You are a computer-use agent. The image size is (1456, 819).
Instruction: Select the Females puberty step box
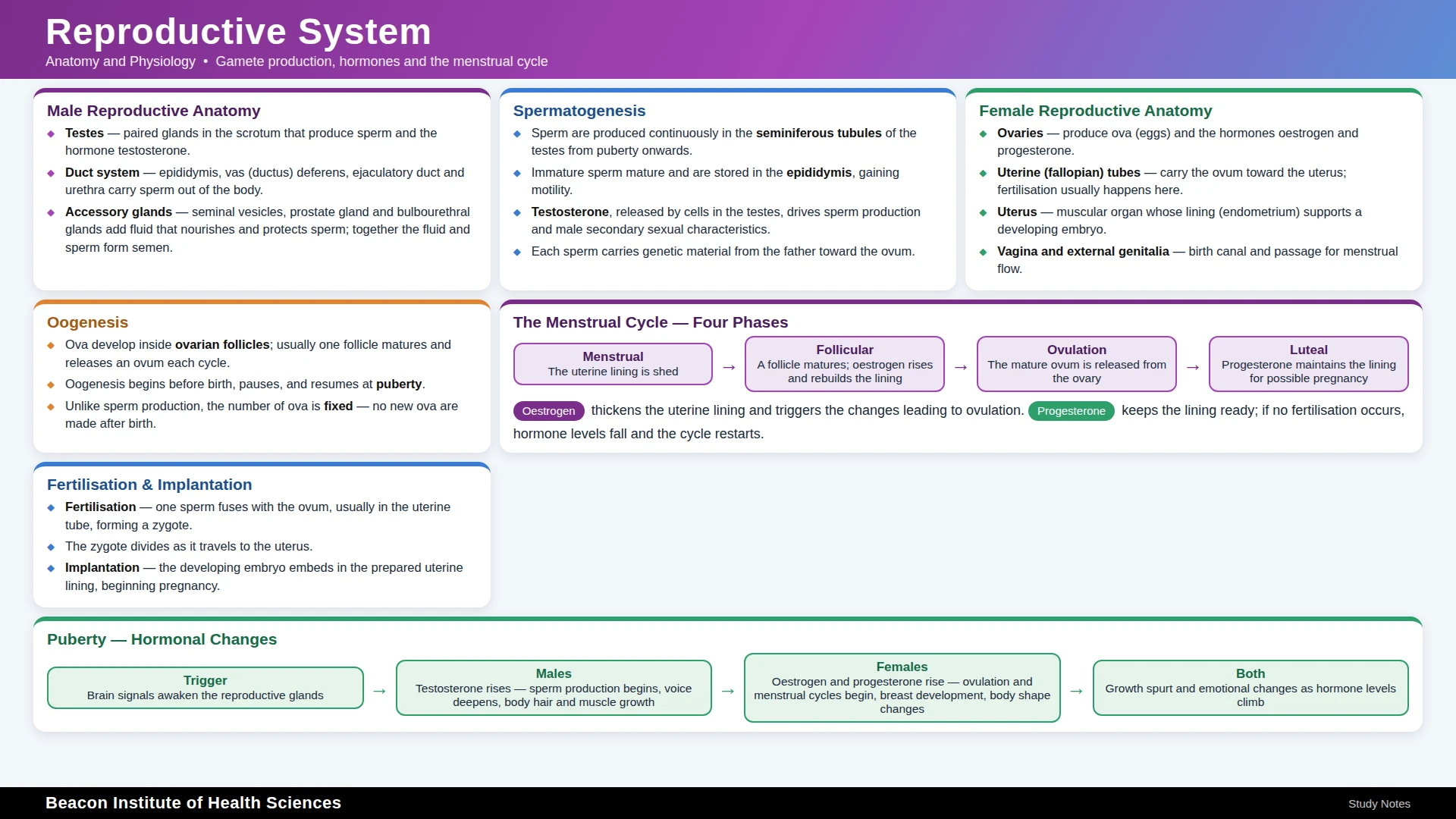tap(902, 688)
